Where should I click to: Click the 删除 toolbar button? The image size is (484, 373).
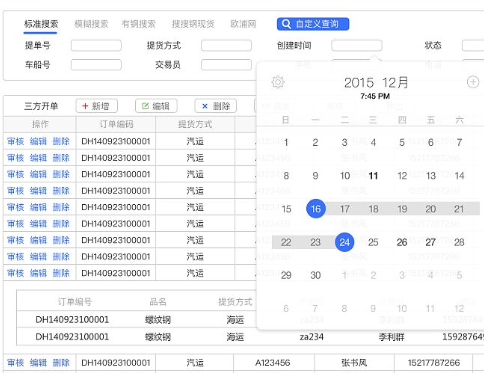click(215, 106)
